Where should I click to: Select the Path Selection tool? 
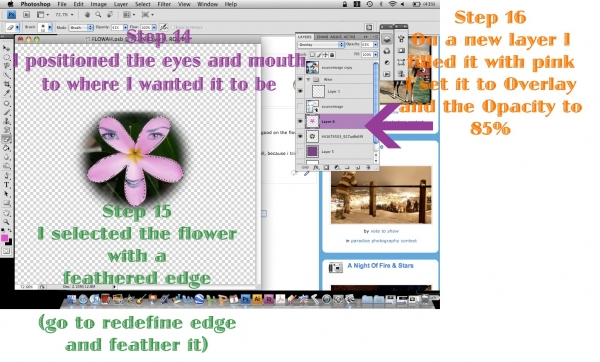(x=6, y=194)
